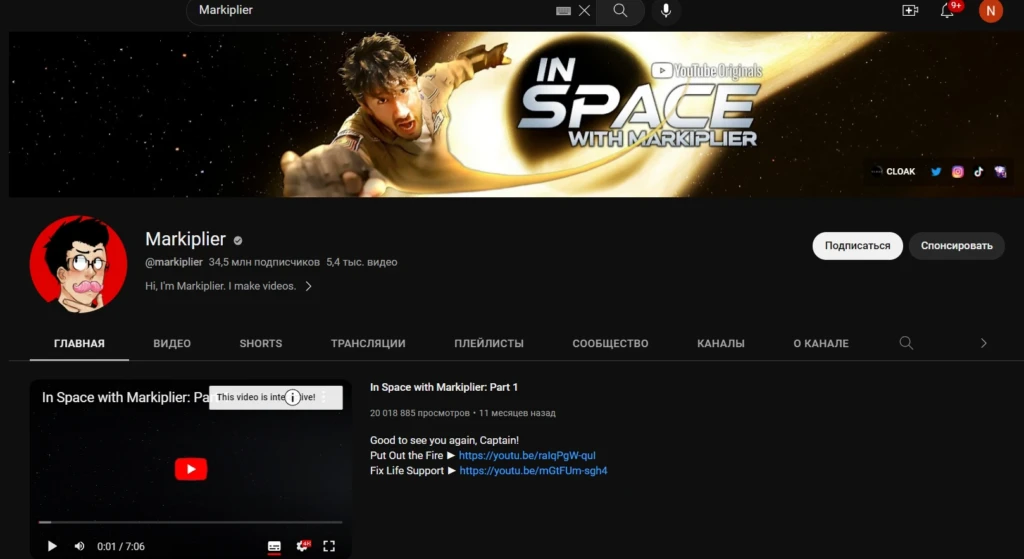Click 34,5 млн подписчиков text

(264, 262)
